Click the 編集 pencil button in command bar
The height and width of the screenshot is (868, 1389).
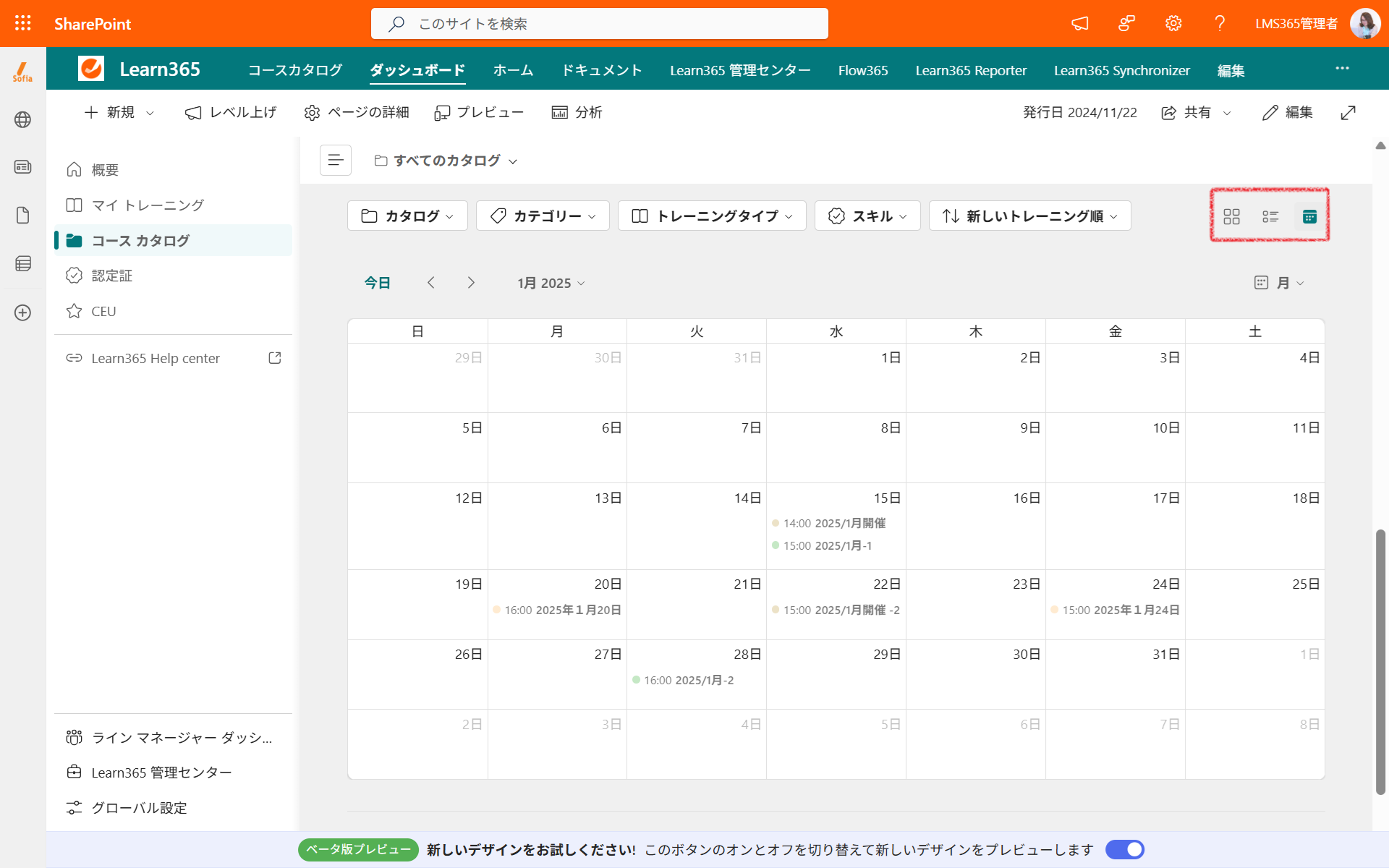click(x=1287, y=113)
